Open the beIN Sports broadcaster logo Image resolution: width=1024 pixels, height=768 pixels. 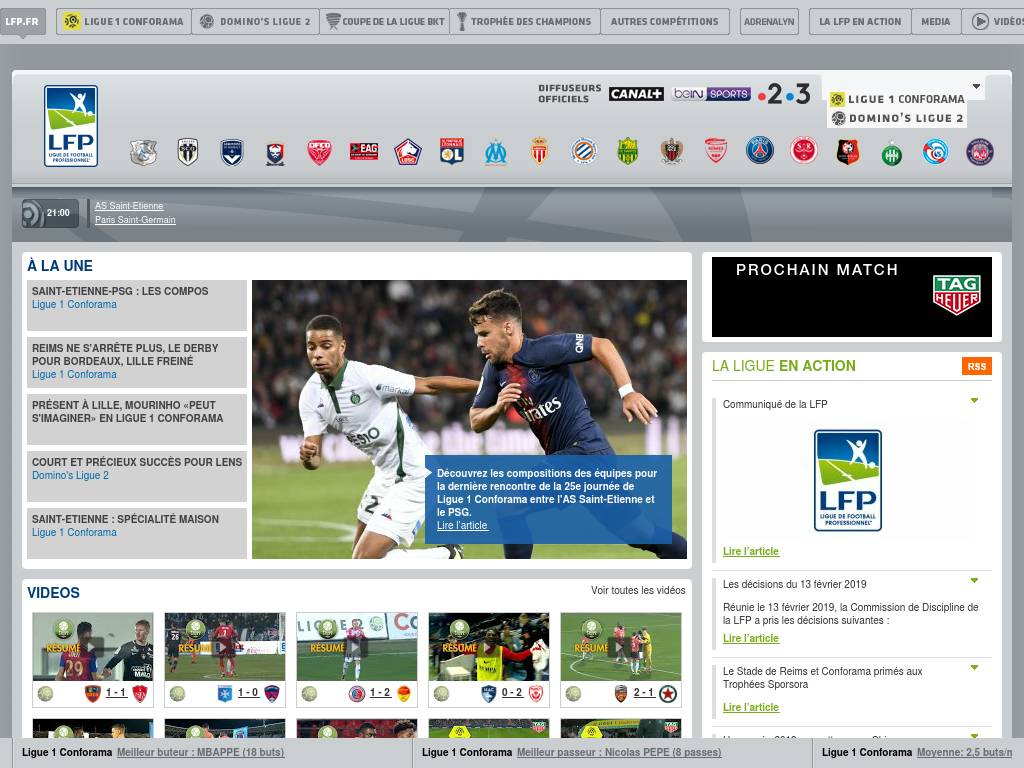[711, 94]
